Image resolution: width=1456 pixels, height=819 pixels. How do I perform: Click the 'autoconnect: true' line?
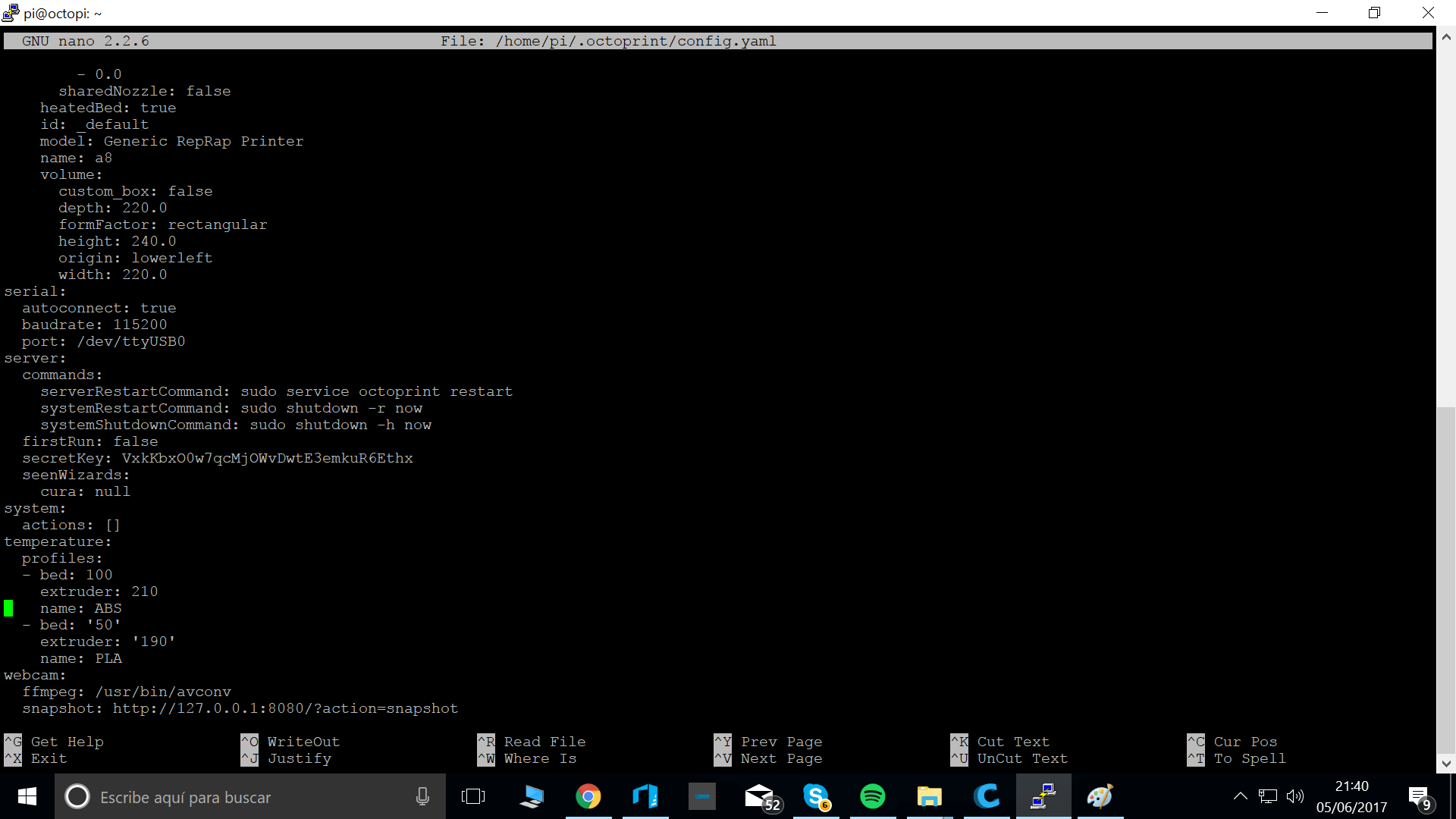click(99, 308)
